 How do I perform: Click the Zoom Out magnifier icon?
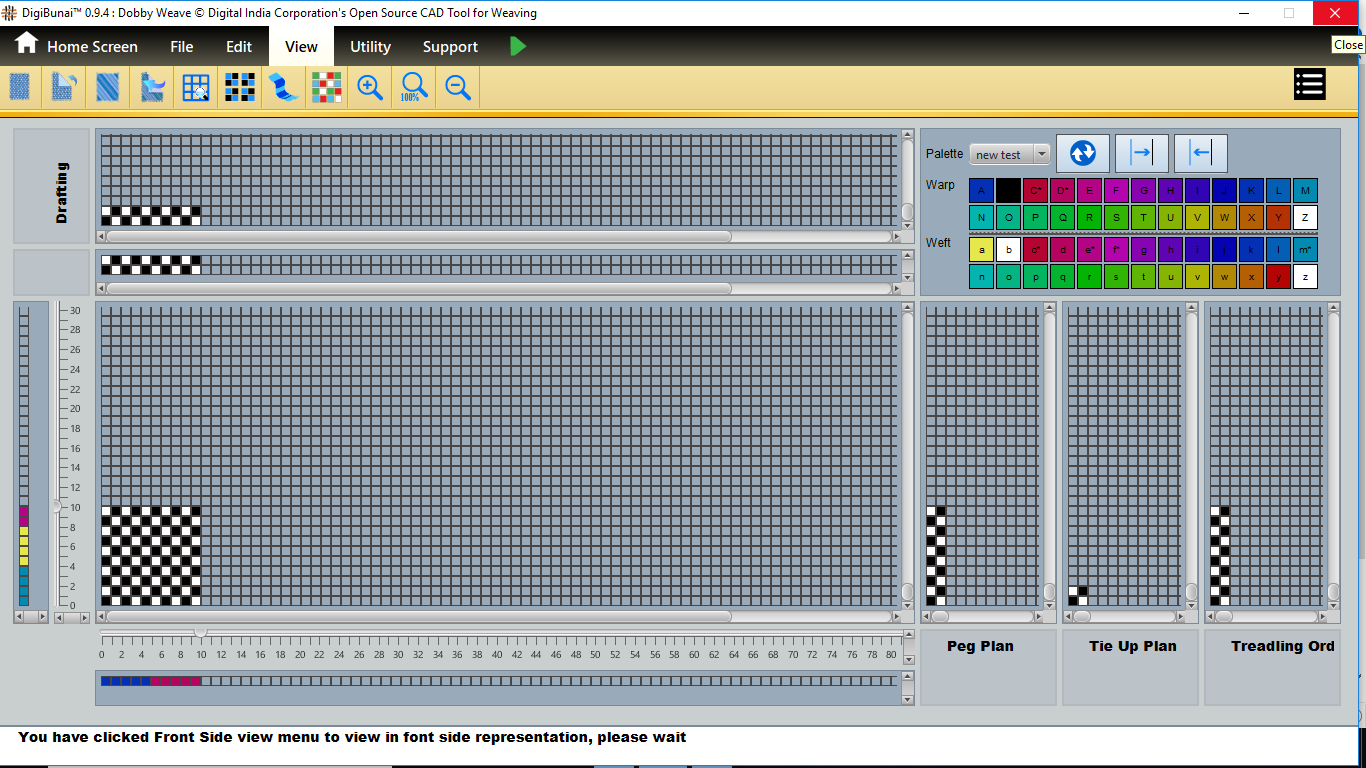coord(458,88)
